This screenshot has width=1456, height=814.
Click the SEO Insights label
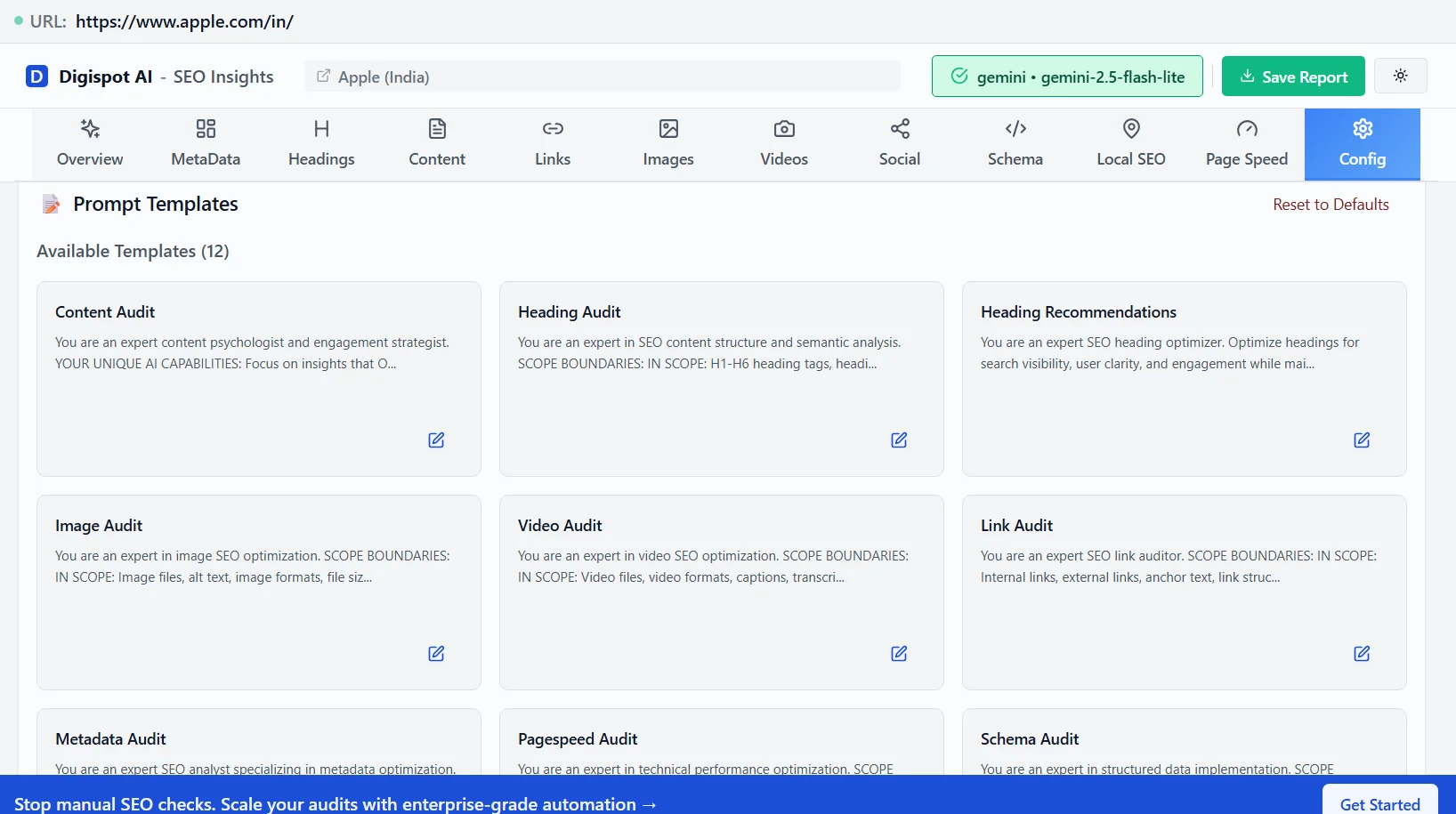pyautogui.click(x=223, y=77)
